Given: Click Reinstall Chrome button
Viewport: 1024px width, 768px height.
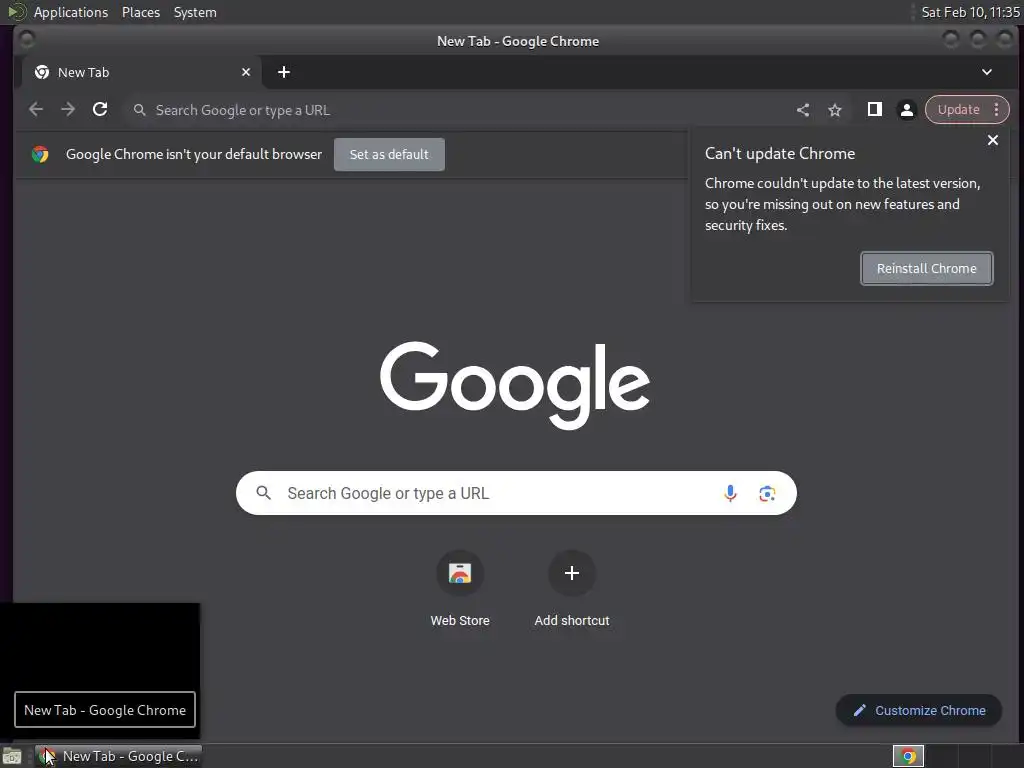Looking at the screenshot, I should [x=927, y=268].
